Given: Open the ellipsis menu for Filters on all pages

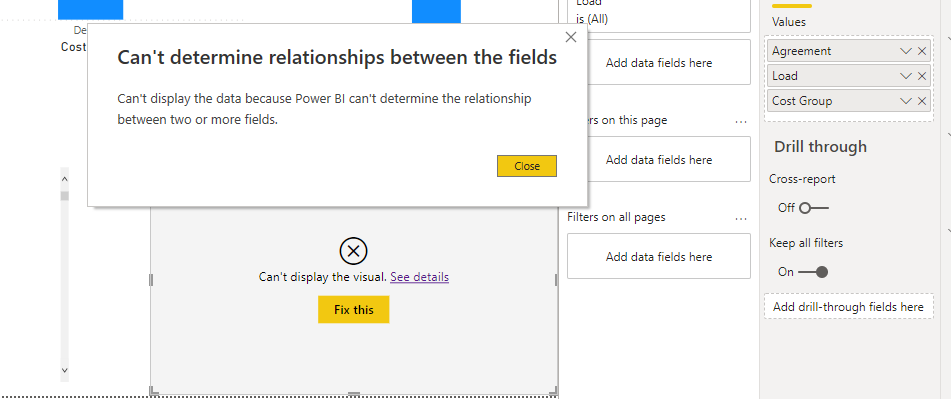Looking at the screenshot, I should (741, 218).
